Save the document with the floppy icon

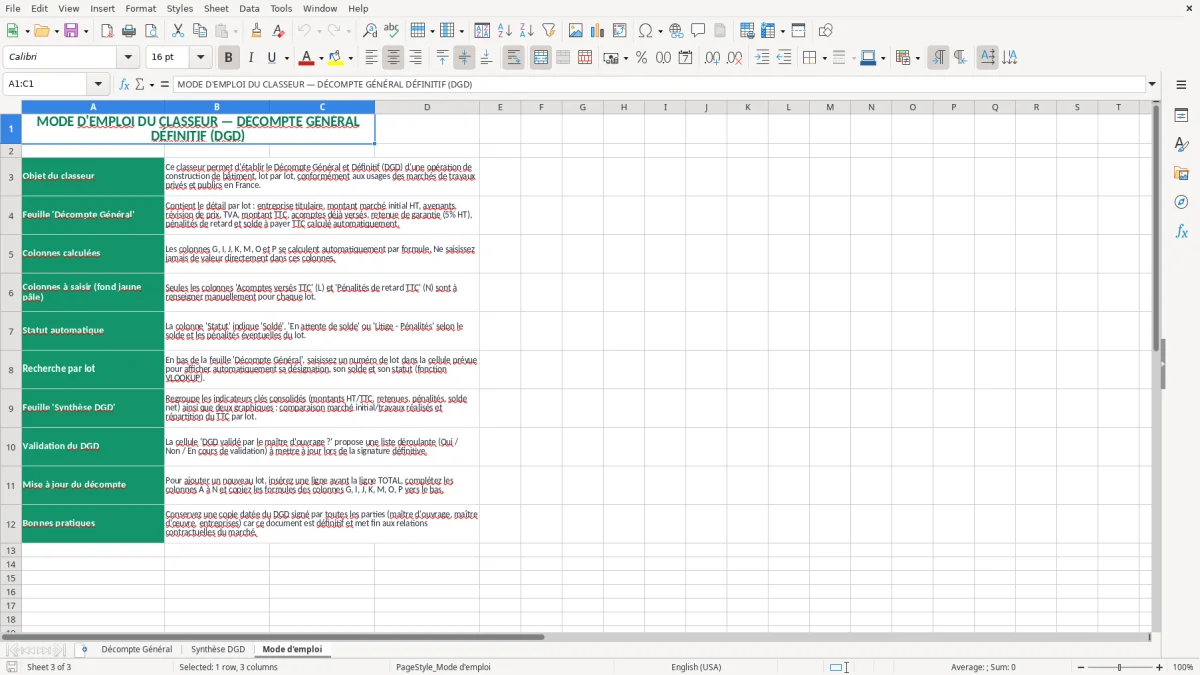pyautogui.click(x=71, y=31)
